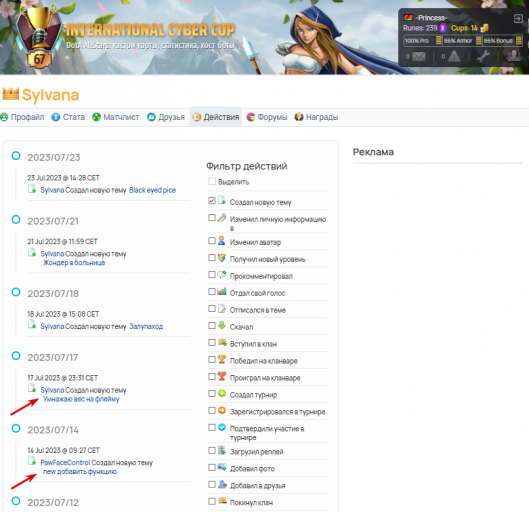Click the logout icon next to -Princess-
Viewport: 529px width, 512px height.
(x=518, y=18)
